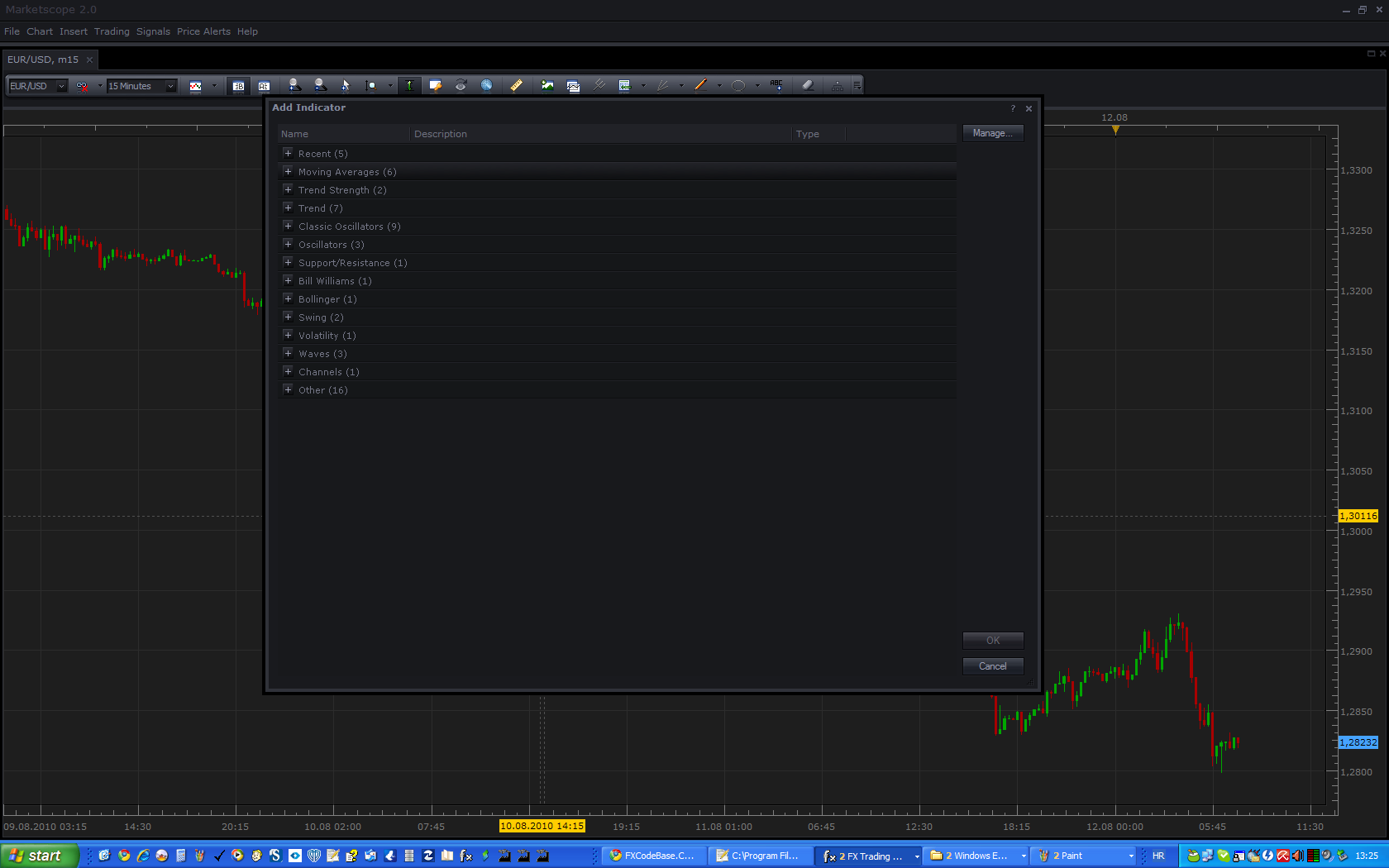Screen dimensions: 1389x868
Task: Expand the Trend (7) group
Action: [288, 207]
